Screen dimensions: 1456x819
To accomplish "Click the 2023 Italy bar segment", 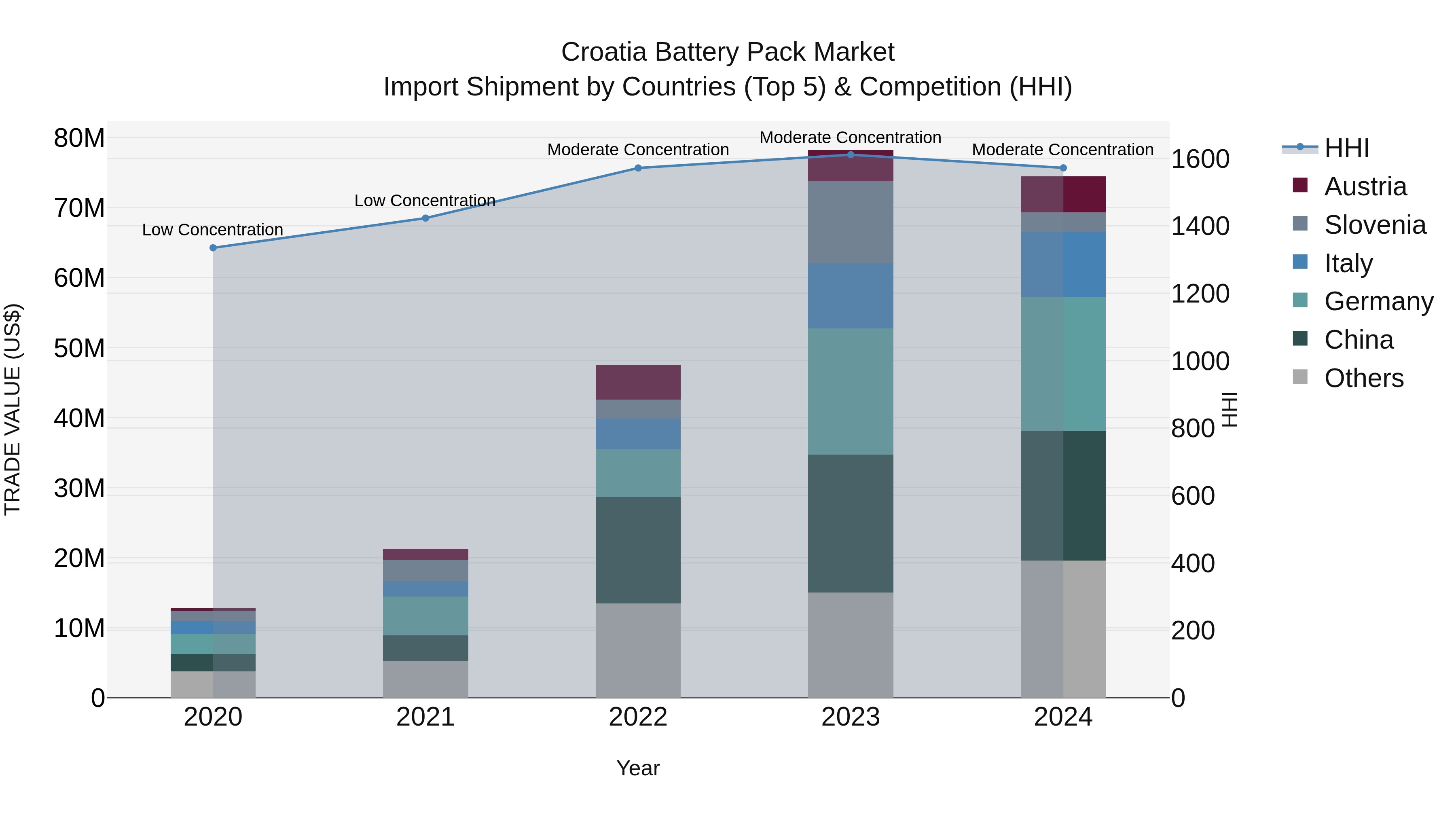I will pos(851,296).
